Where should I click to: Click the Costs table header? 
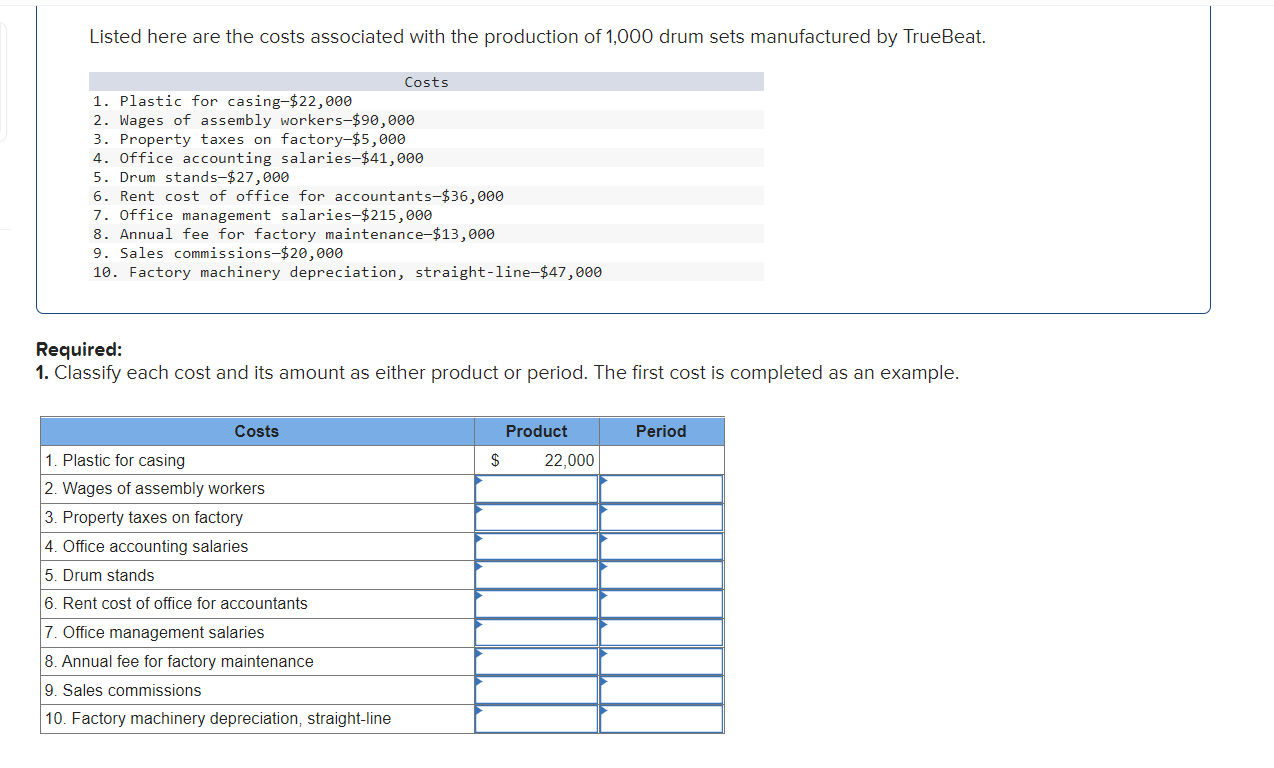click(256, 431)
